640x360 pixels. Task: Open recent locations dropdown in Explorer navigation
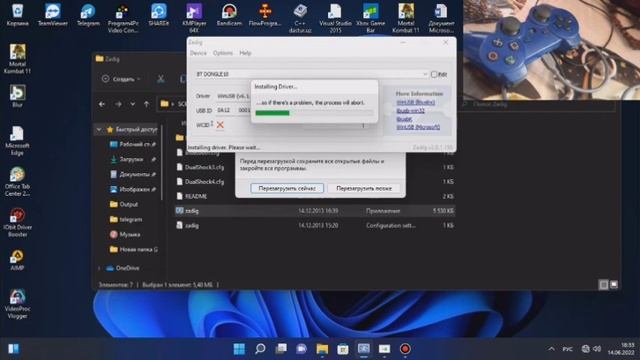coord(133,104)
